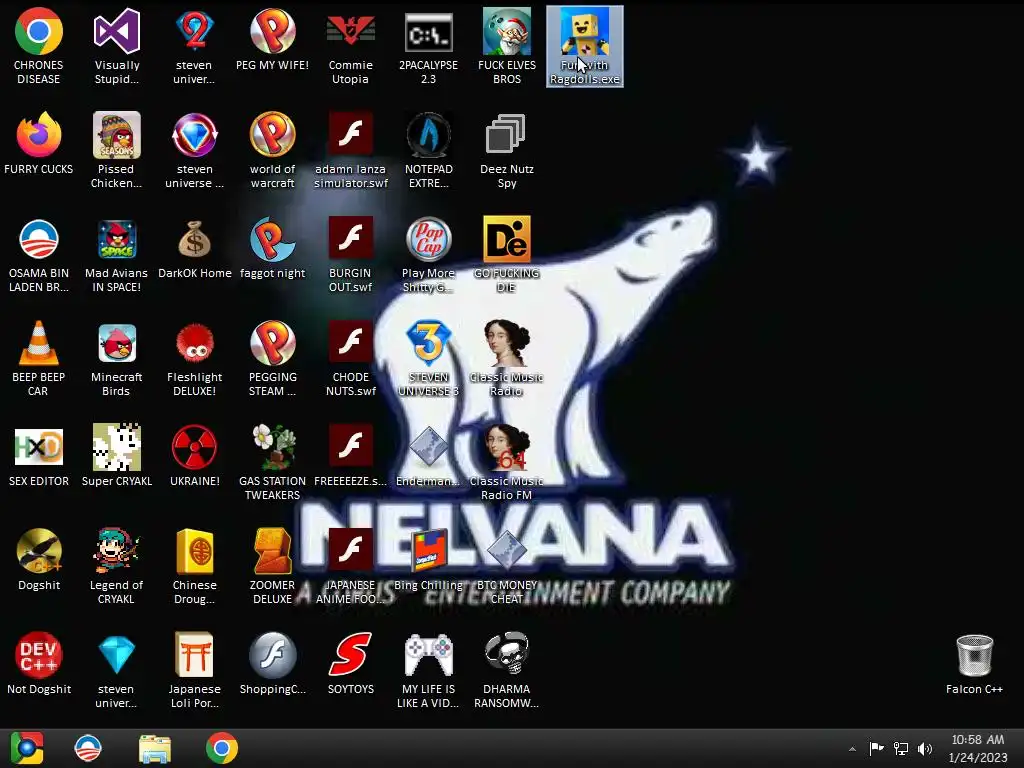Click the Start button on the taskbar
The height and width of the screenshot is (768, 1024).
tap(27, 748)
